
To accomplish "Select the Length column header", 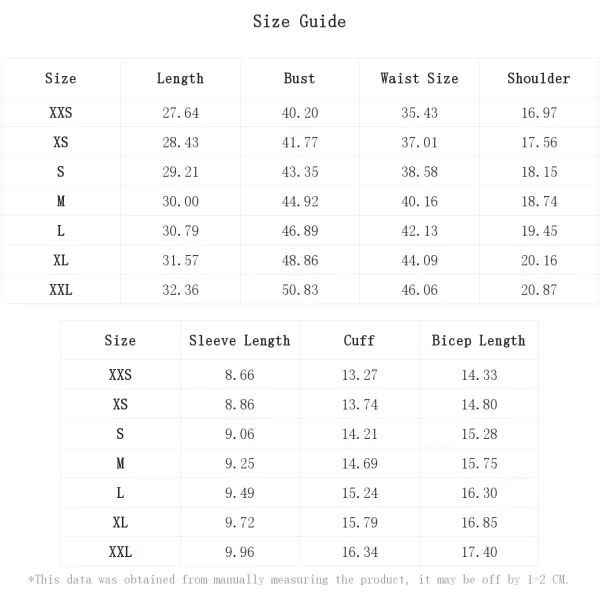I will [180, 79].
